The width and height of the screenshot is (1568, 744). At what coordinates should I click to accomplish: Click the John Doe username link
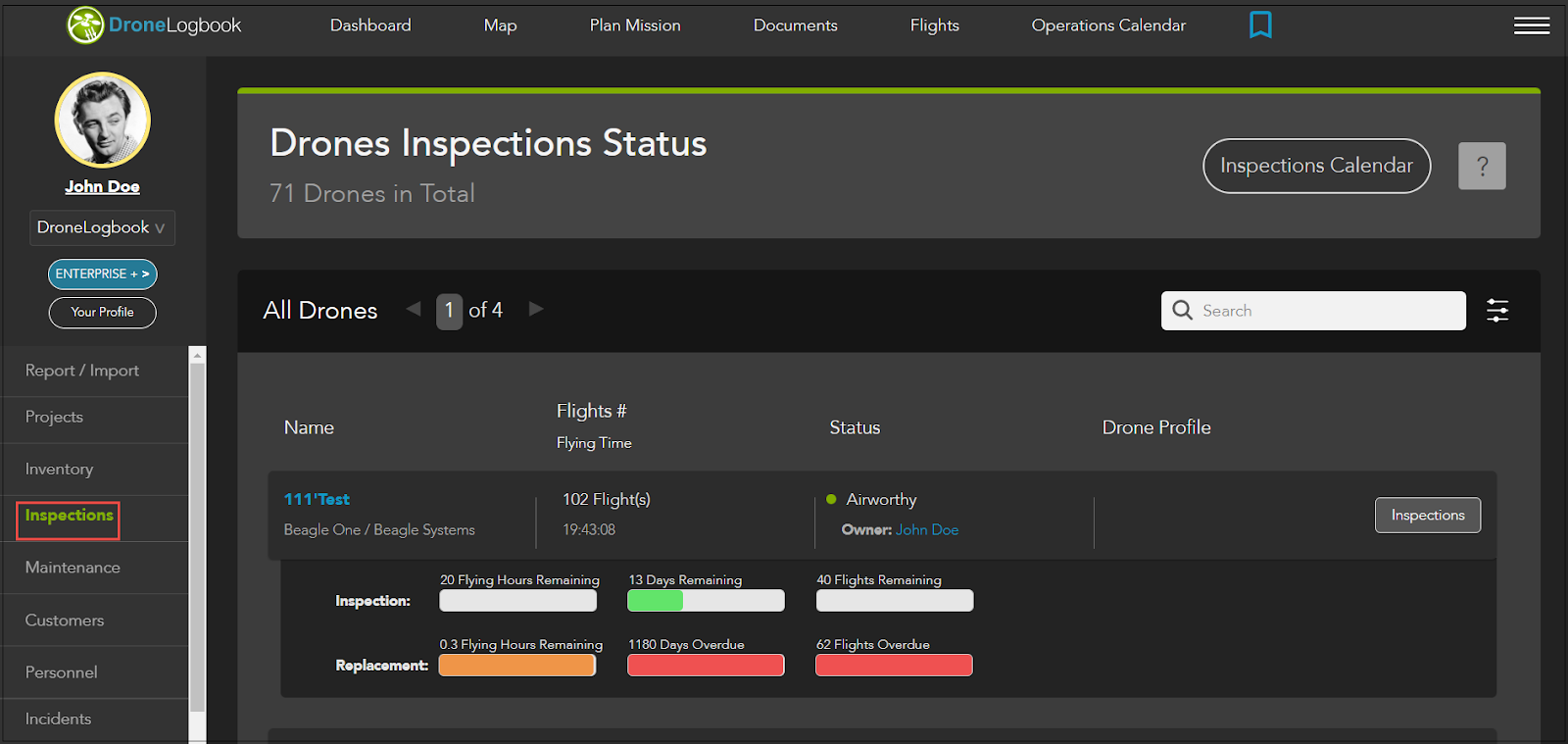(102, 186)
